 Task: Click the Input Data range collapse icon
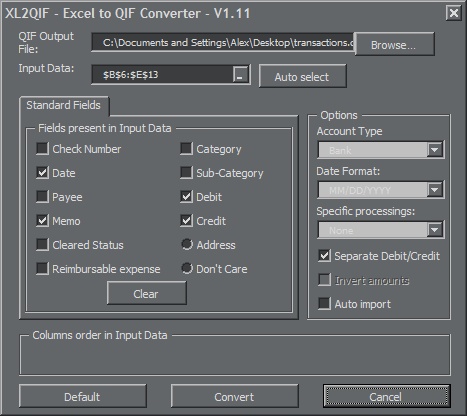coord(240,75)
